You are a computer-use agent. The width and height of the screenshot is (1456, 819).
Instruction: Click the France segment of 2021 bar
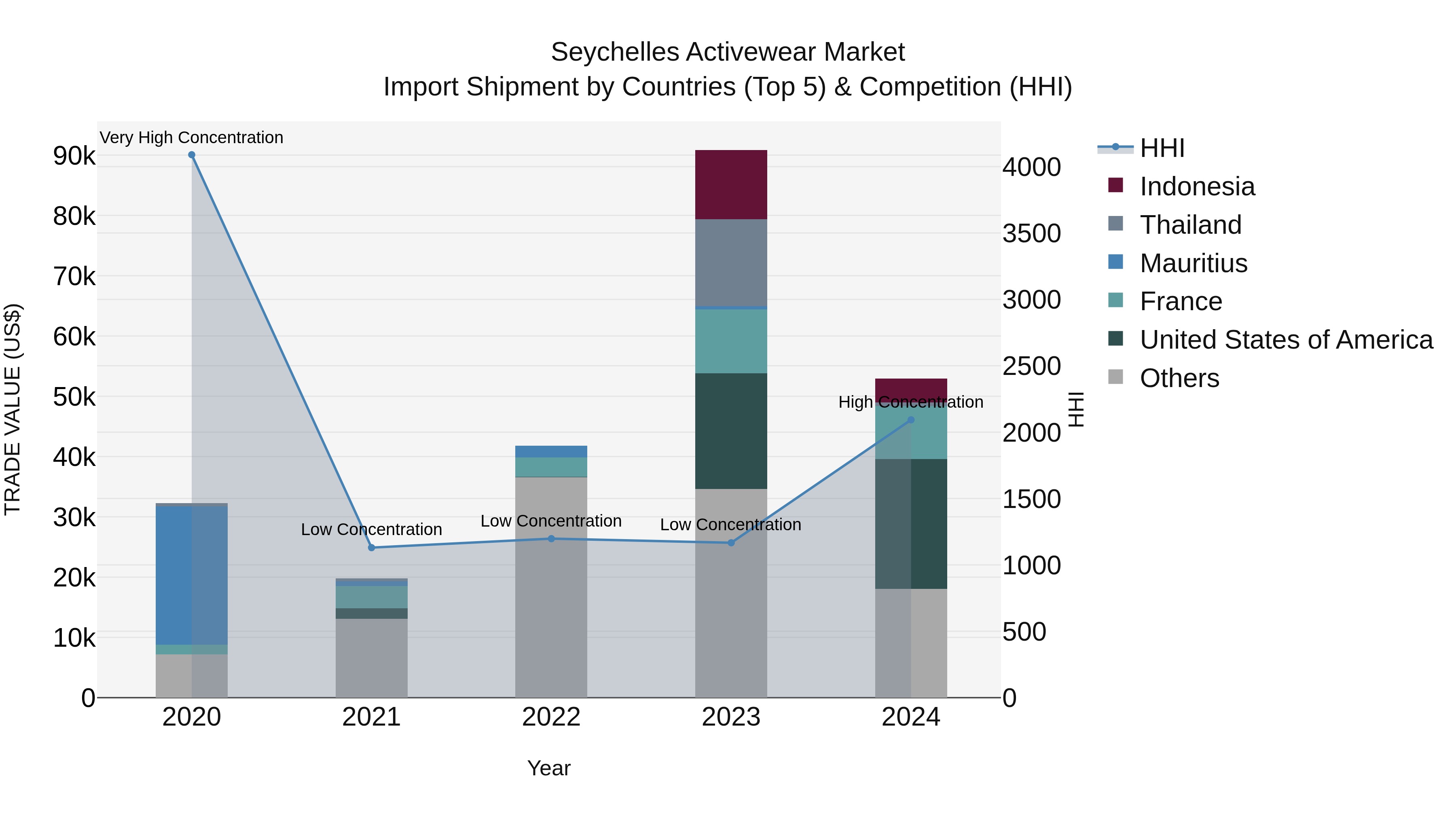(x=371, y=597)
